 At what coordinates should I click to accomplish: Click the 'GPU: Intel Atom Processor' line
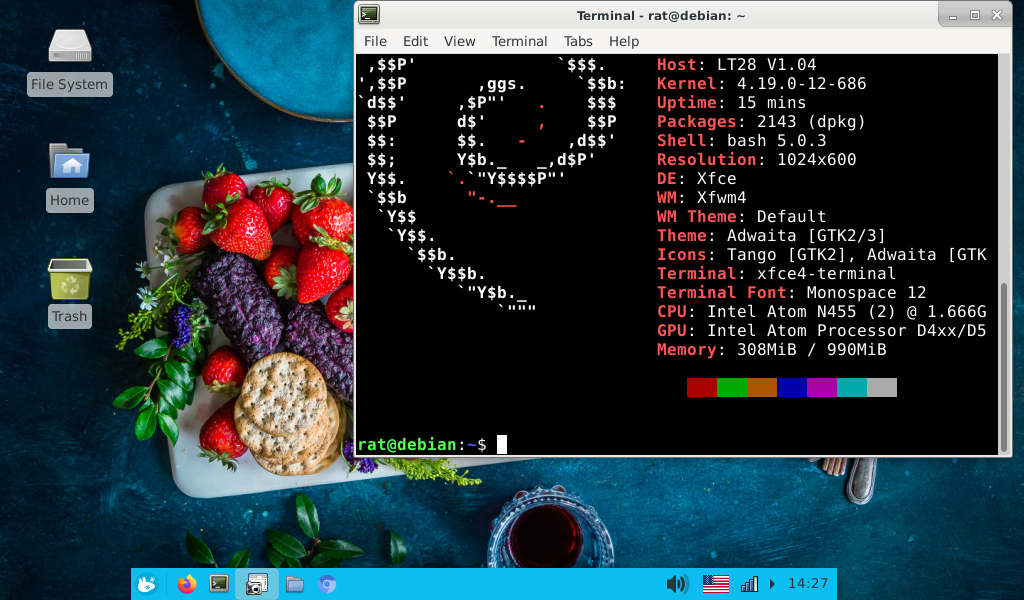[822, 330]
